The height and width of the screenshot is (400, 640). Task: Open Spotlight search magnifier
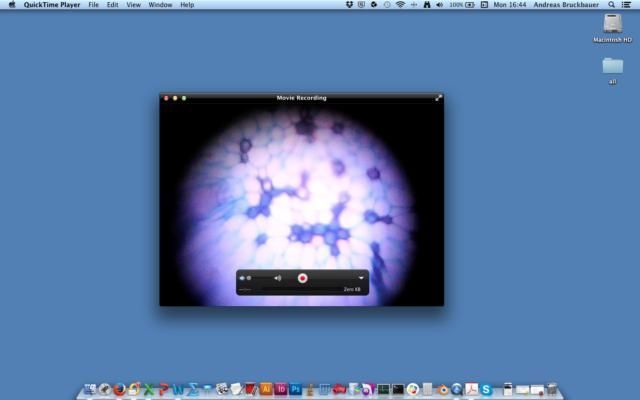611,5
